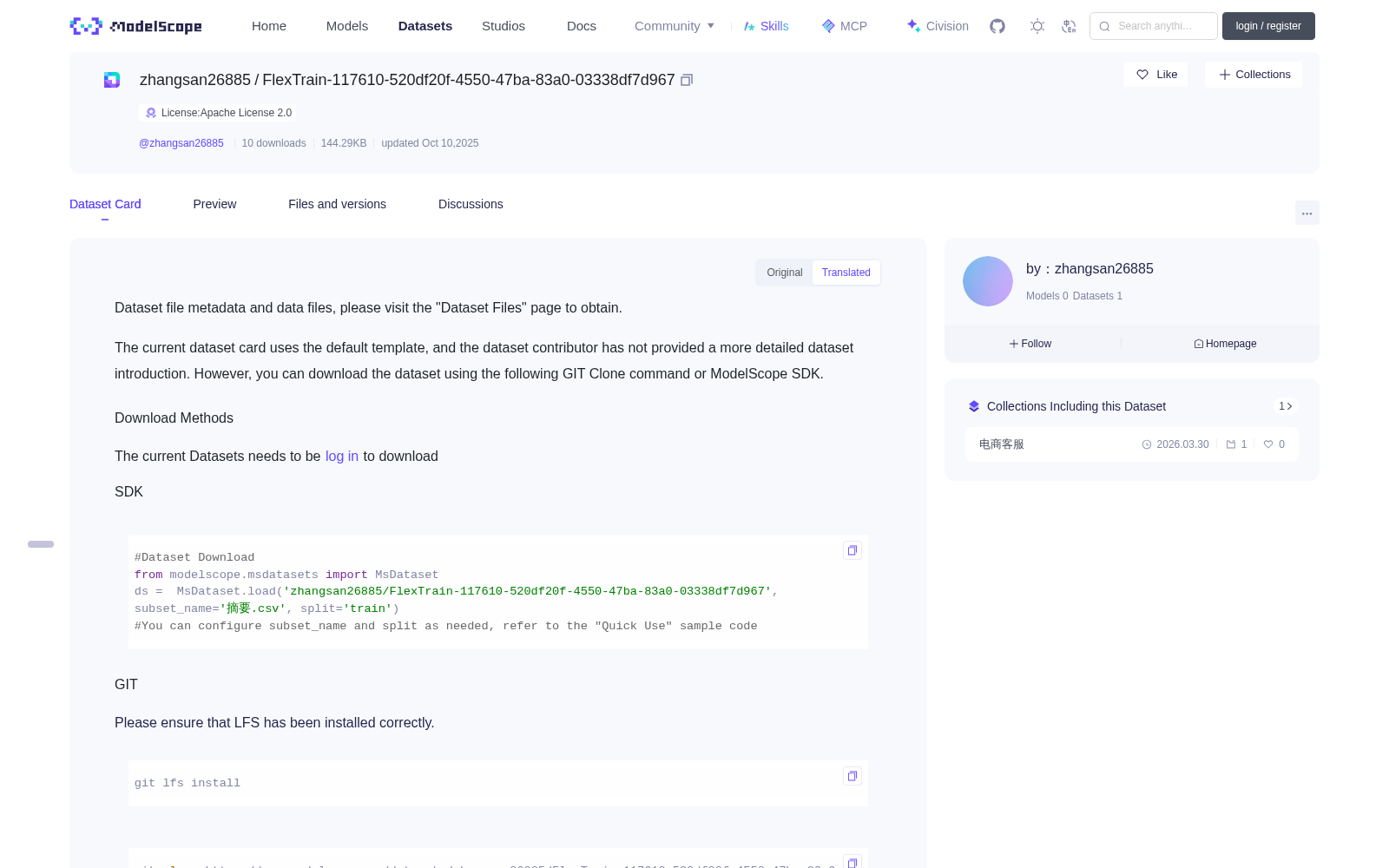
Task: Toggle the light/dark theme icon
Action: click(x=1037, y=26)
